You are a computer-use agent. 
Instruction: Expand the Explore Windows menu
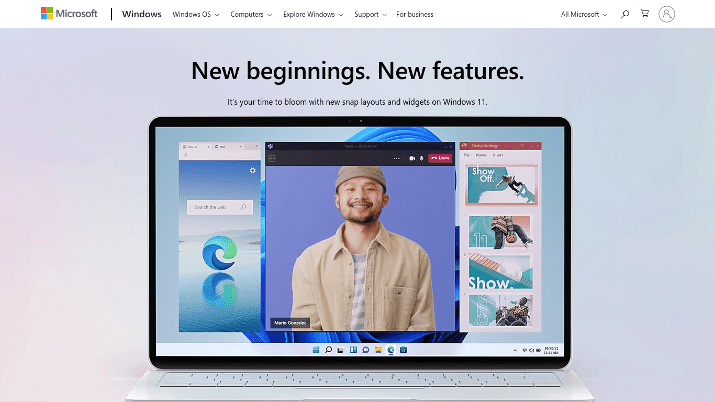point(313,15)
